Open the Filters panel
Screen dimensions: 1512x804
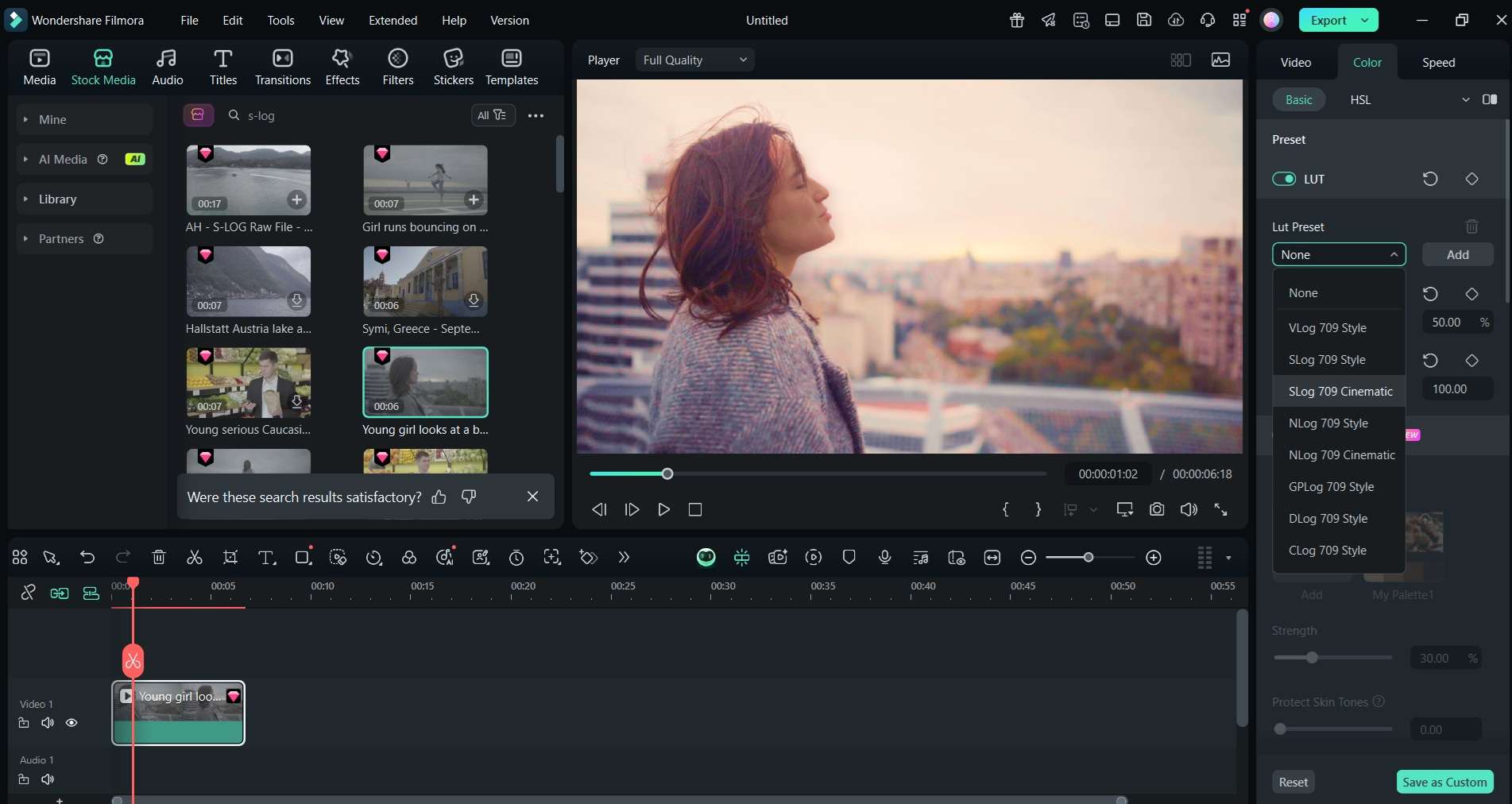(397, 67)
